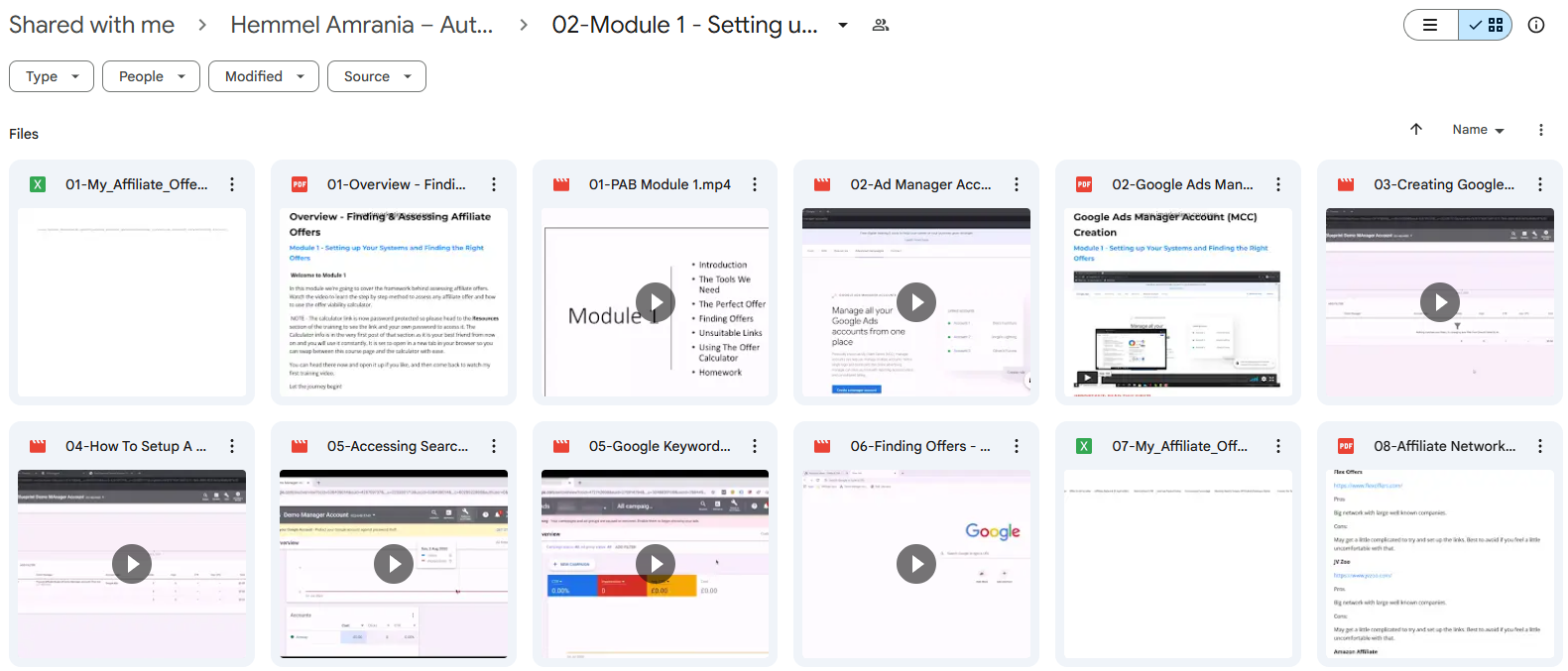Switch to list layout view

(x=1431, y=25)
